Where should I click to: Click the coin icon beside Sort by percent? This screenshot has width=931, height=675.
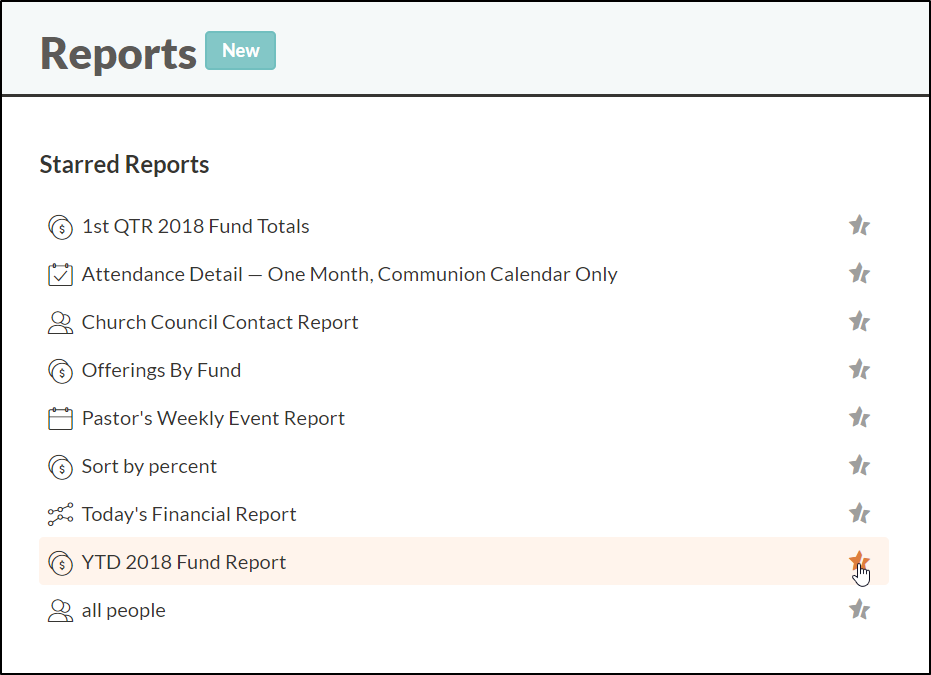click(60, 467)
